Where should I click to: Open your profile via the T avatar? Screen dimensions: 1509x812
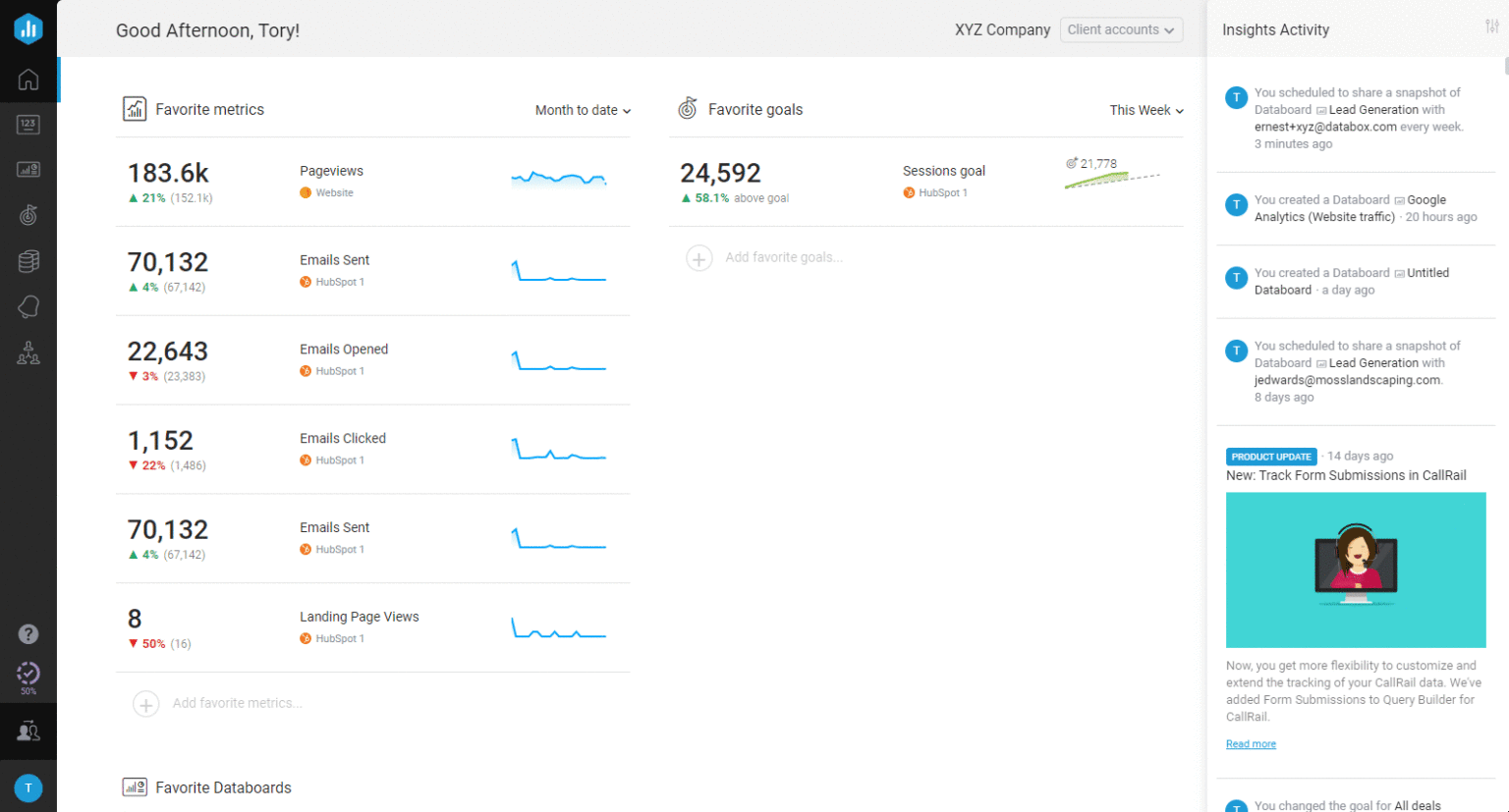28,787
